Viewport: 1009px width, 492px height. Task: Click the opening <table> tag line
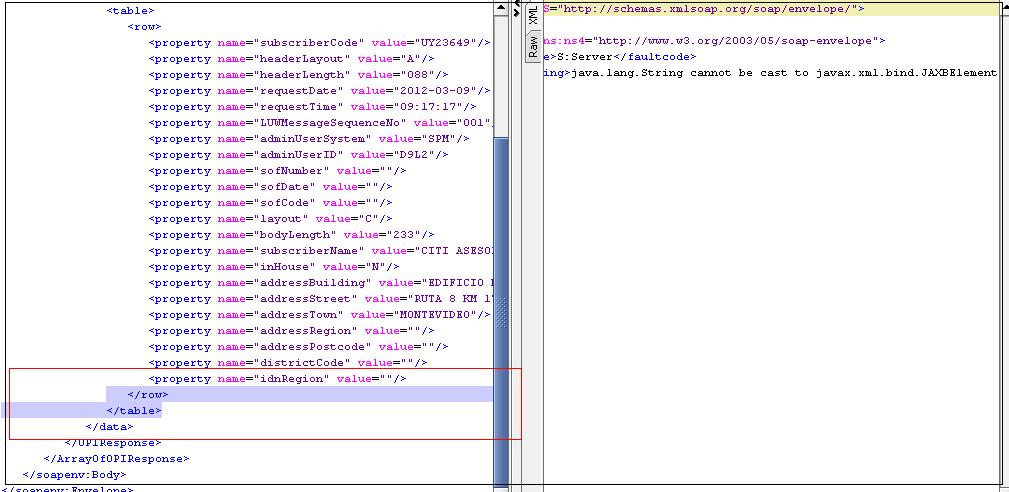coord(131,11)
